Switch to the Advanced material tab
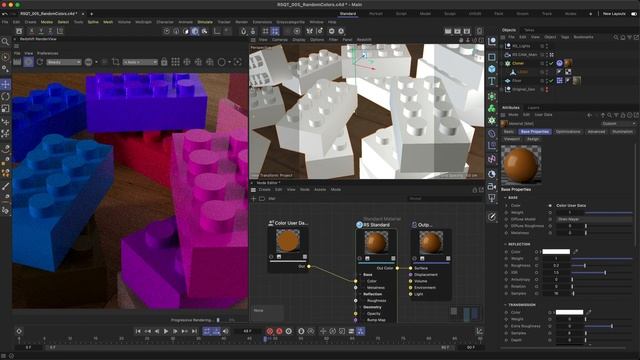The height and width of the screenshot is (360, 640). tap(596, 132)
